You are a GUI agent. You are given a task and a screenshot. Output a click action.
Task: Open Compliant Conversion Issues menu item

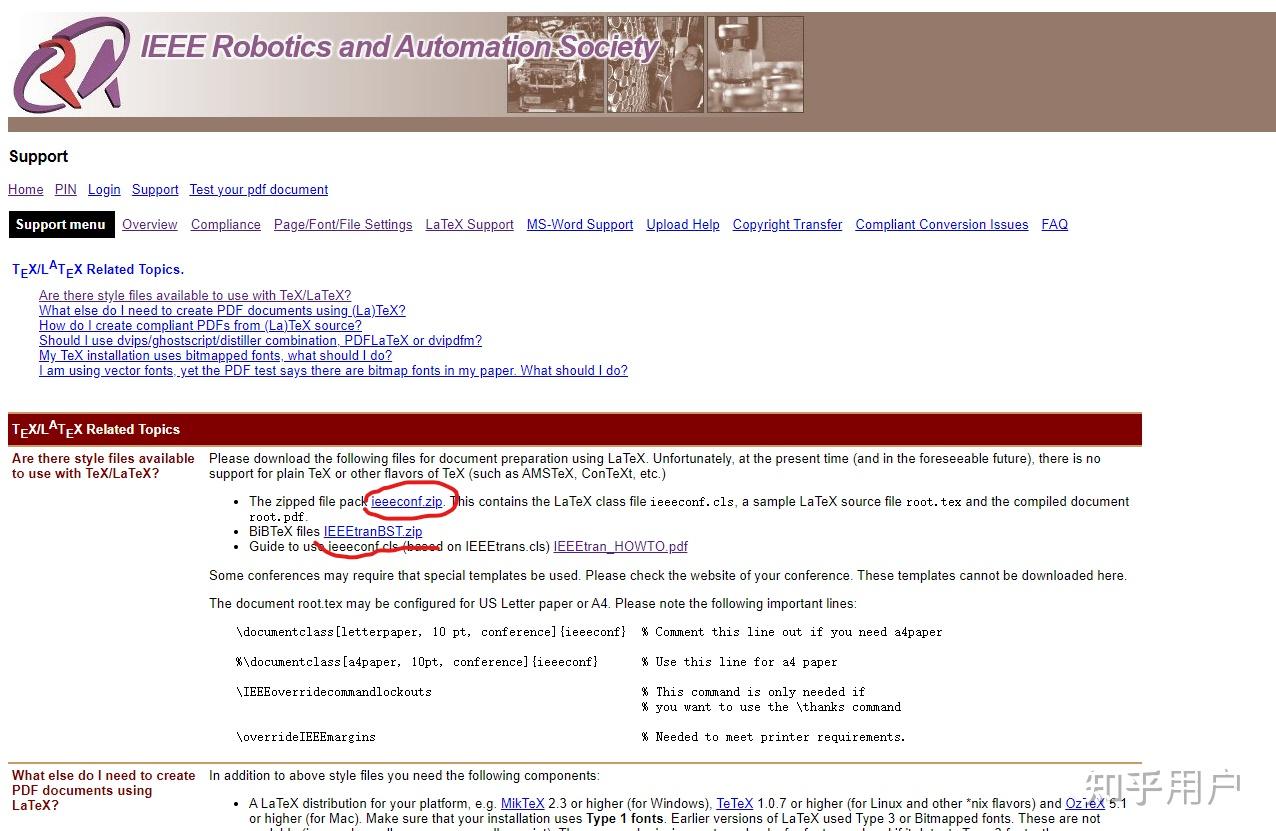click(x=942, y=225)
